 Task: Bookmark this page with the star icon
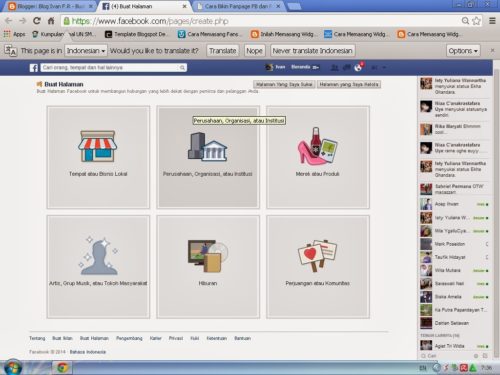(477, 21)
